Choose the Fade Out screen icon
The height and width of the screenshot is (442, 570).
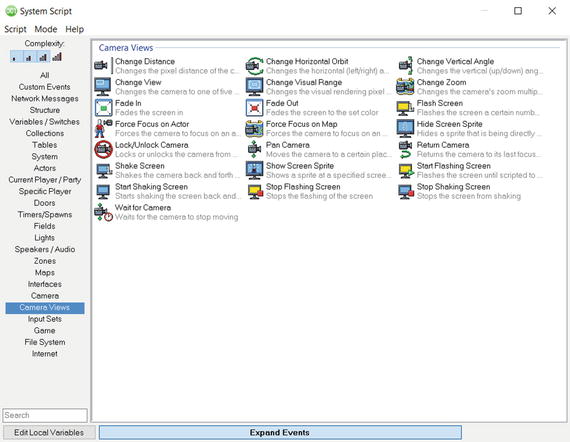254,108
